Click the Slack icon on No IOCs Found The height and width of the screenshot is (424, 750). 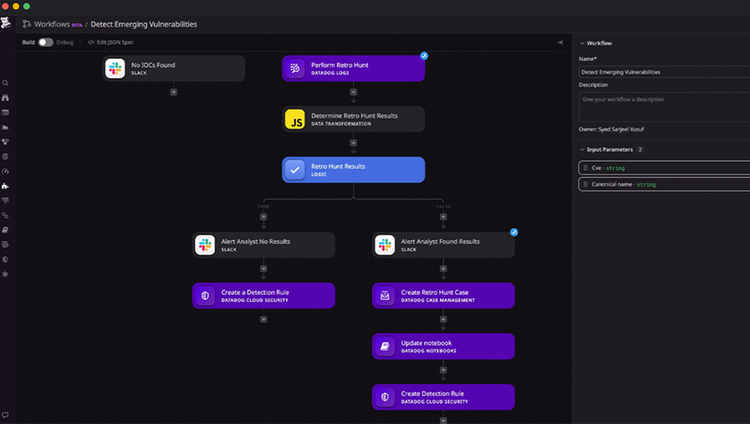115,68
